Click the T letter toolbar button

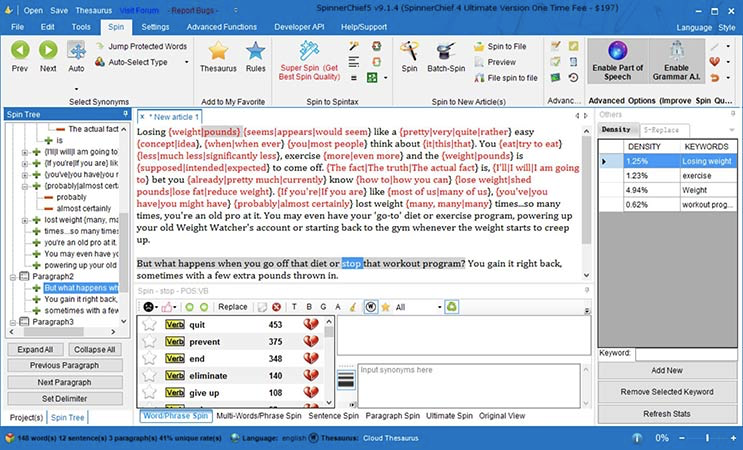(294, 307)
